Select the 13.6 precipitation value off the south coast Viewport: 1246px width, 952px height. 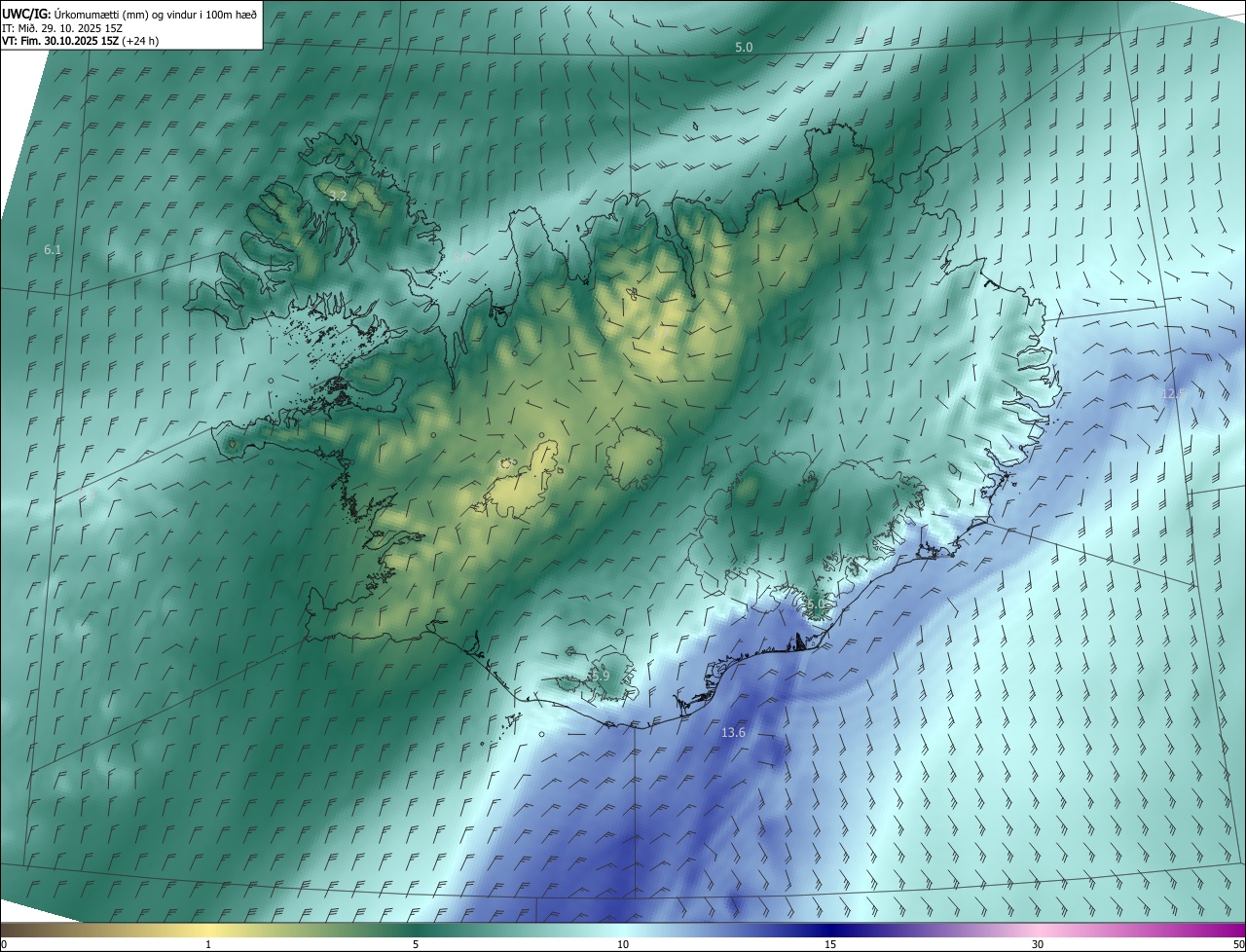pos(733,733)
